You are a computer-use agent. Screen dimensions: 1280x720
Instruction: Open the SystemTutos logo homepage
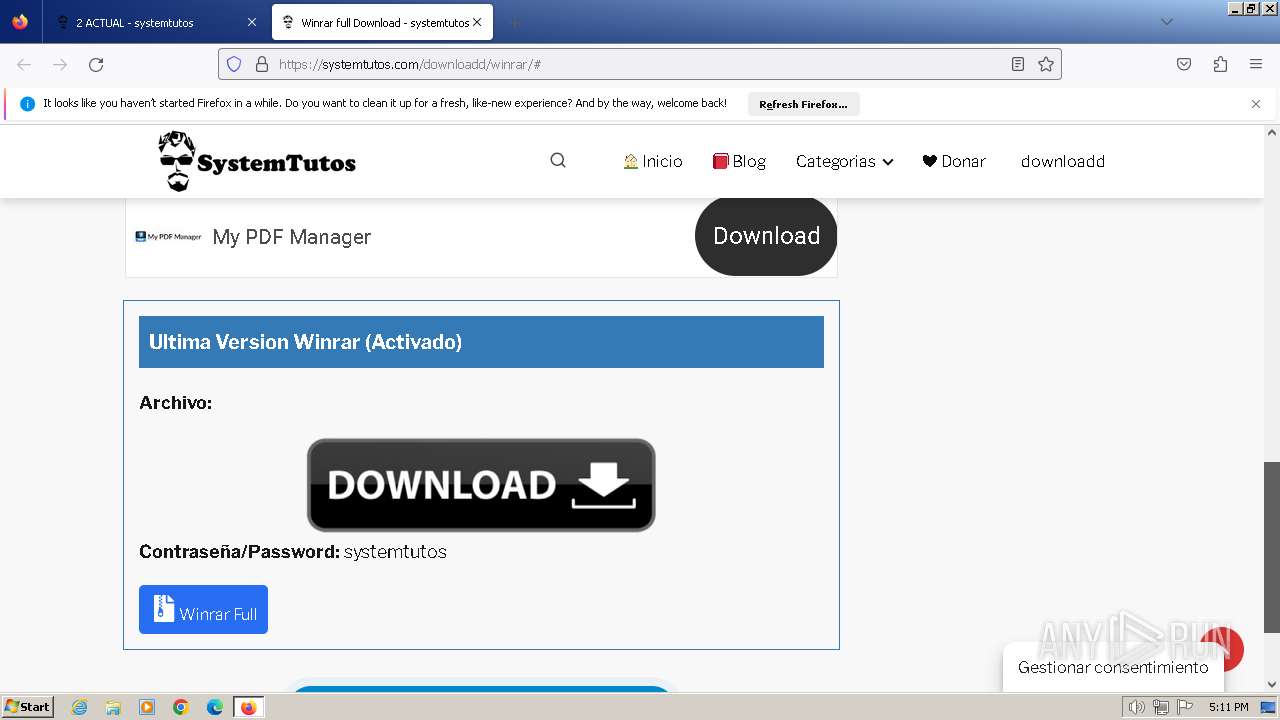tap(257, 161)
